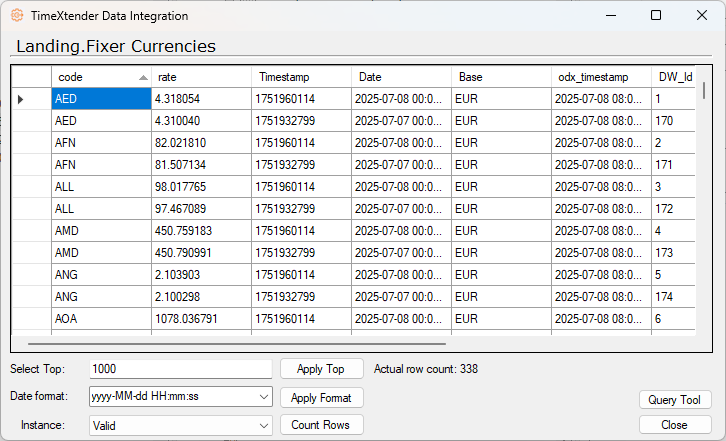Click the vertical scrollbar of the grid

click(704, 90)
